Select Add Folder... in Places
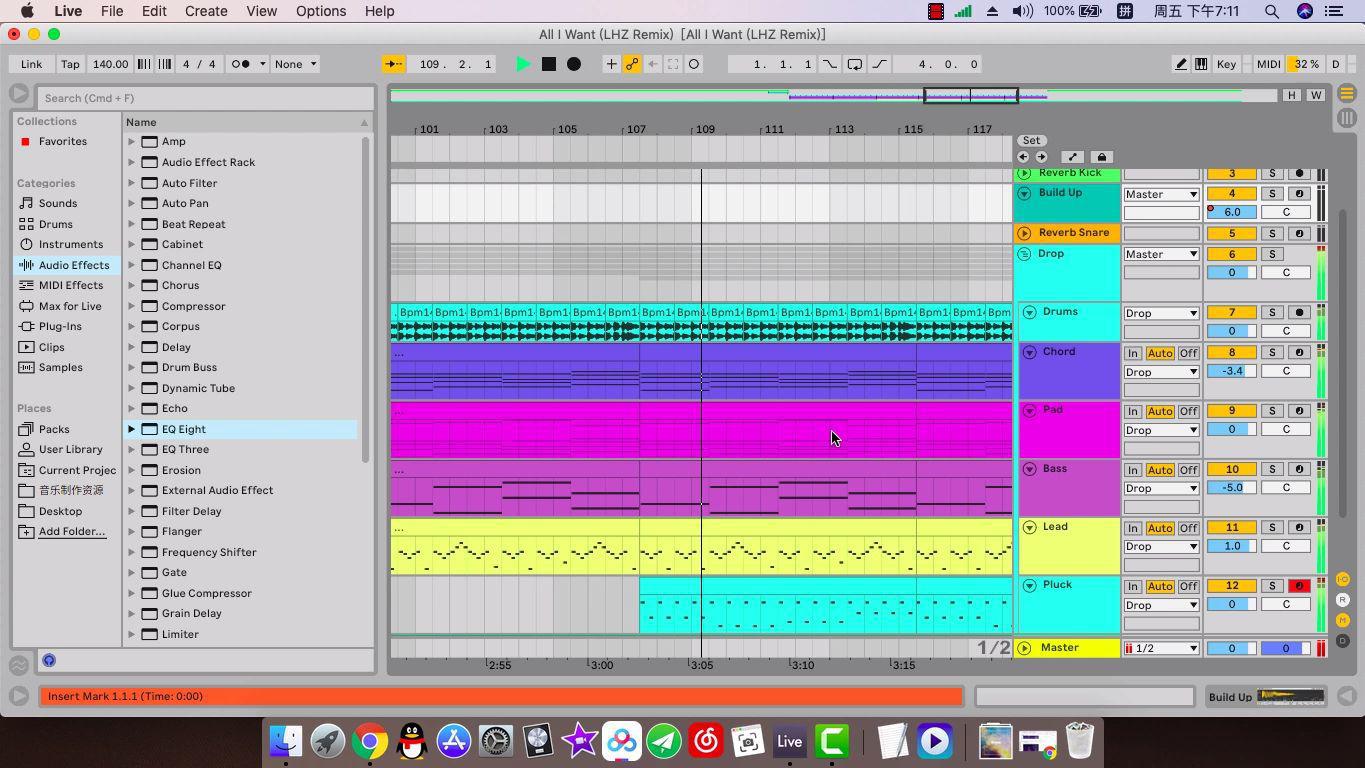Screen dimensions: 1365x768 72,531
